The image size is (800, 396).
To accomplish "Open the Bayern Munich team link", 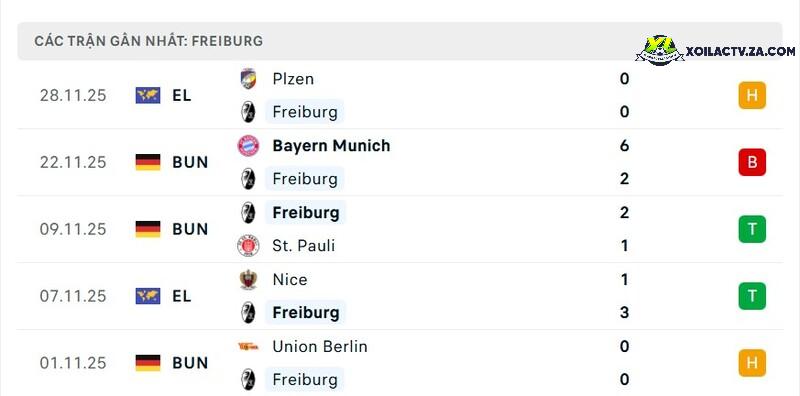I will [331, 146].
